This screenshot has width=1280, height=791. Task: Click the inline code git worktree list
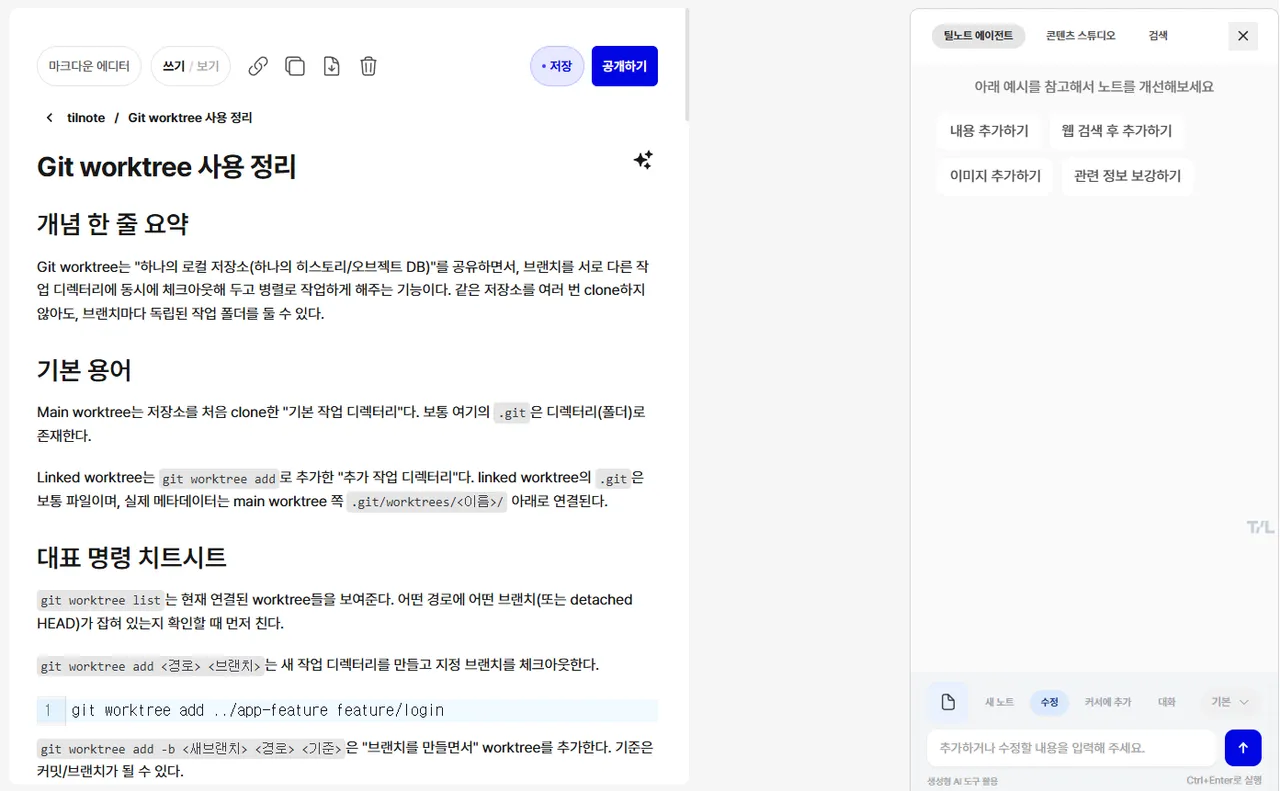coord(101,600)
